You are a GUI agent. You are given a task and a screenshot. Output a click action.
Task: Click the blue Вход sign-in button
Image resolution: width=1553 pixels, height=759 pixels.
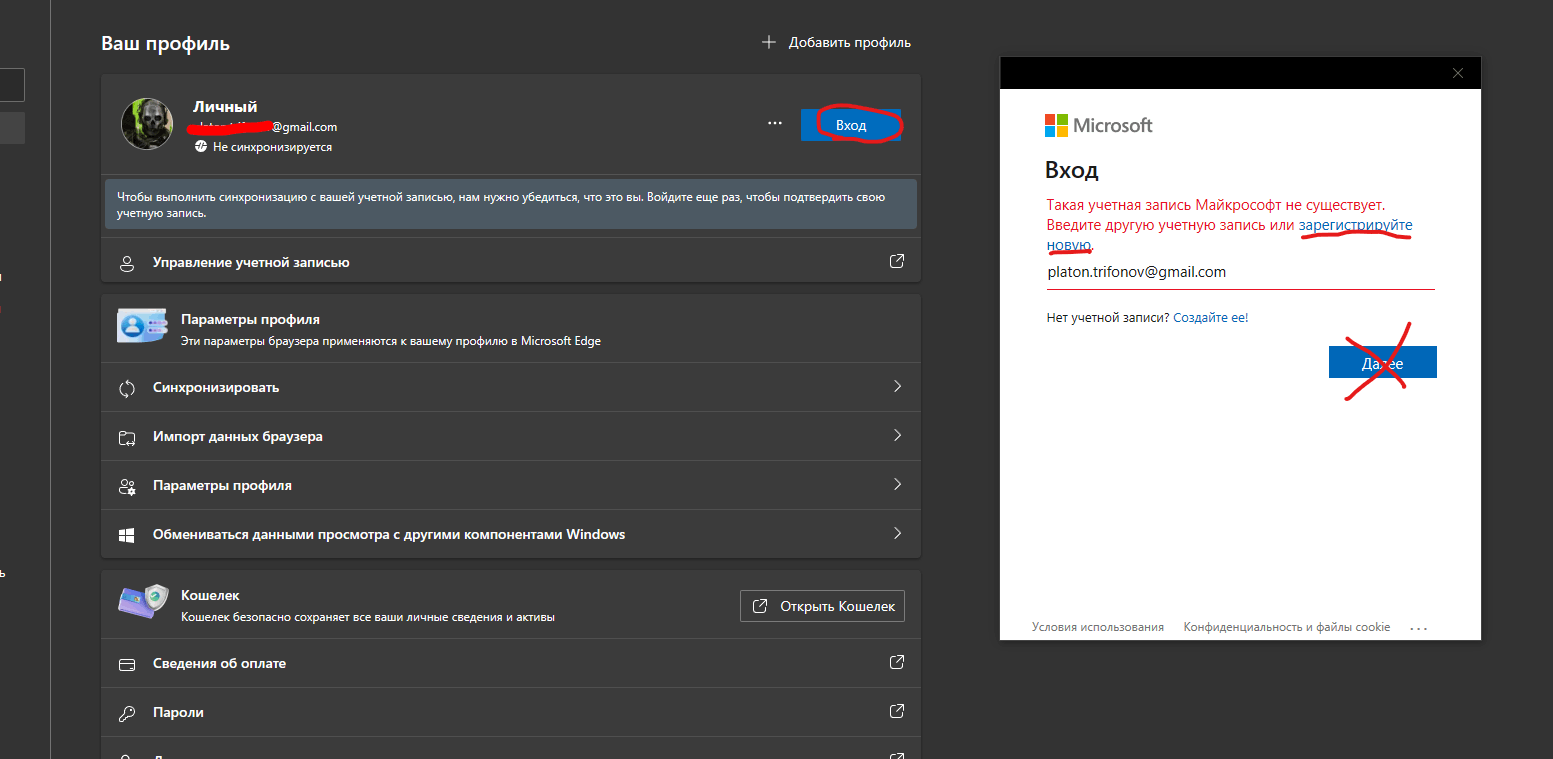[x=851, y=125]
